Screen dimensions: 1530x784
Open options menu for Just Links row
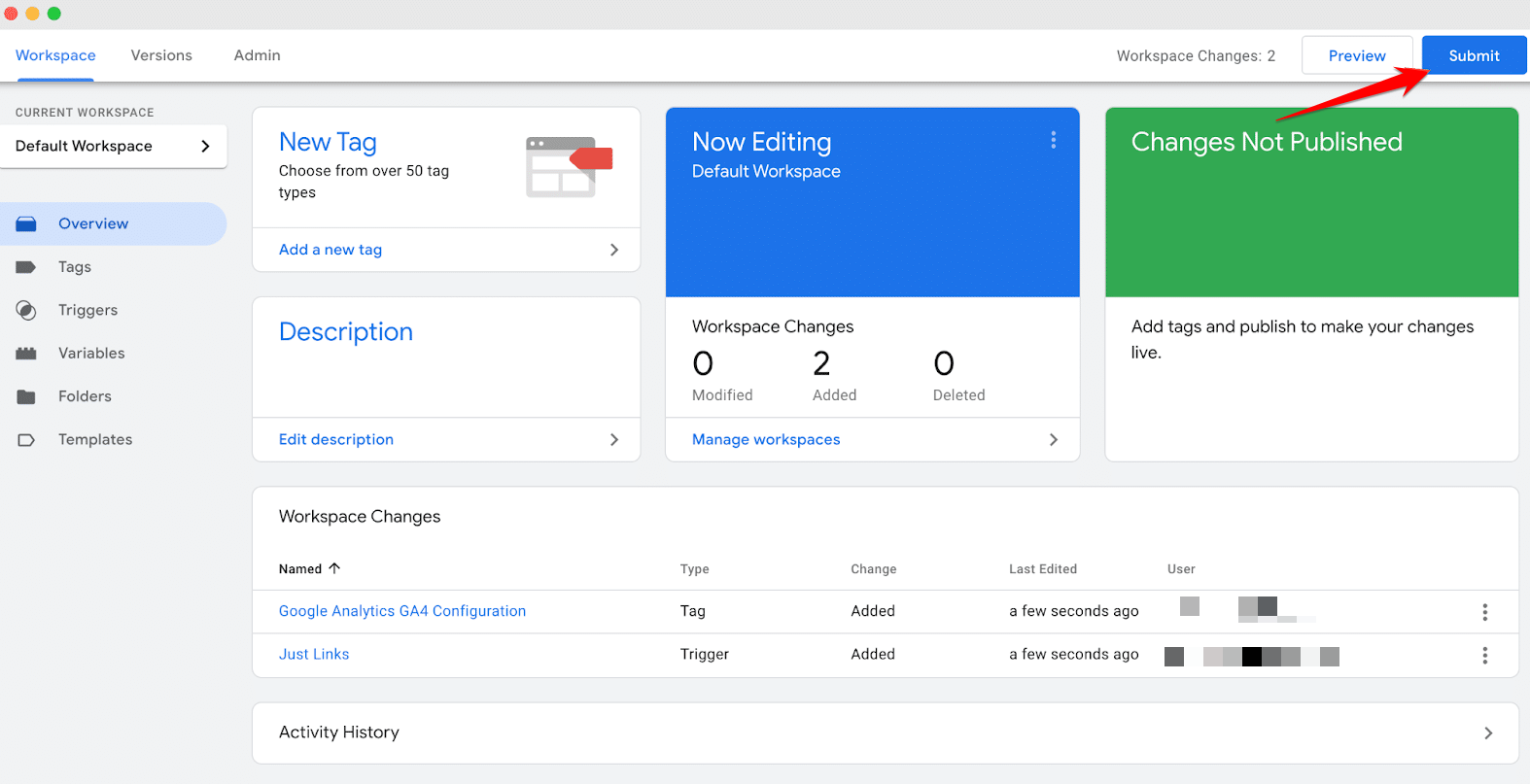[1484, 656]
